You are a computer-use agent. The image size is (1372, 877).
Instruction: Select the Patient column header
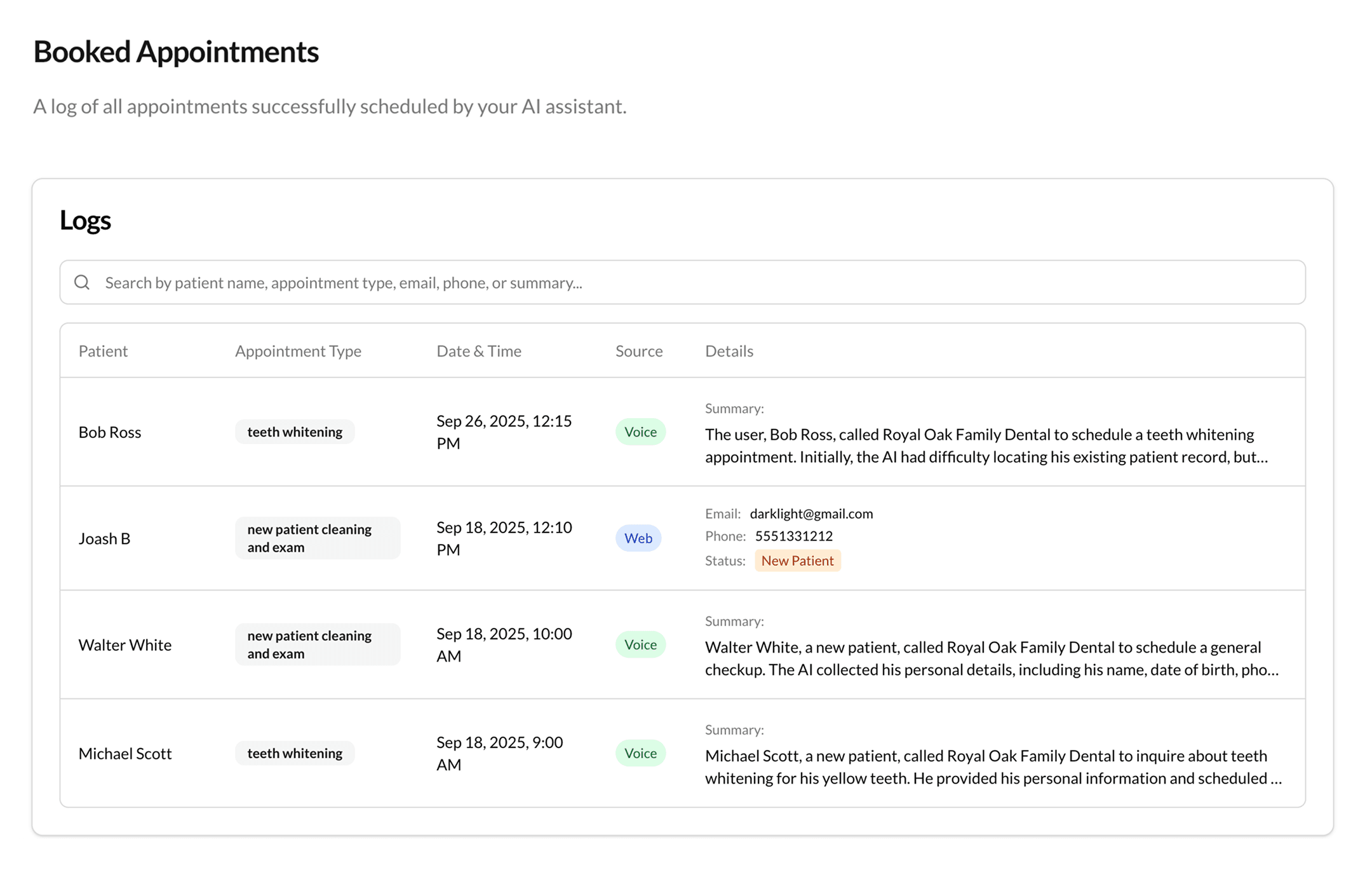click(103, 351)
